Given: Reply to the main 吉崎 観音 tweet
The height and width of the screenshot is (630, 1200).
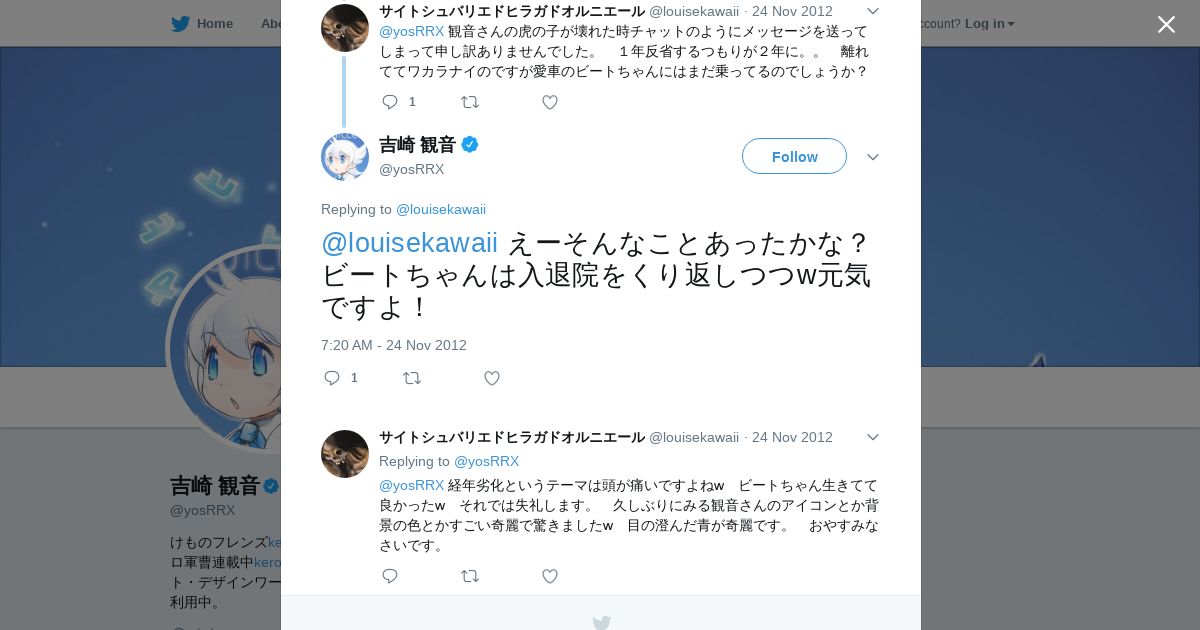Looking at the screenshot, I should tap(333, 378).
